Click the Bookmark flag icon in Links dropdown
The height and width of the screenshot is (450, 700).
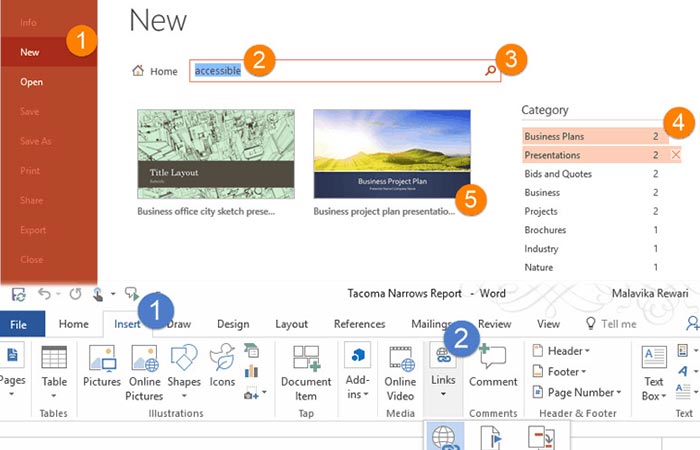point(491,438)
